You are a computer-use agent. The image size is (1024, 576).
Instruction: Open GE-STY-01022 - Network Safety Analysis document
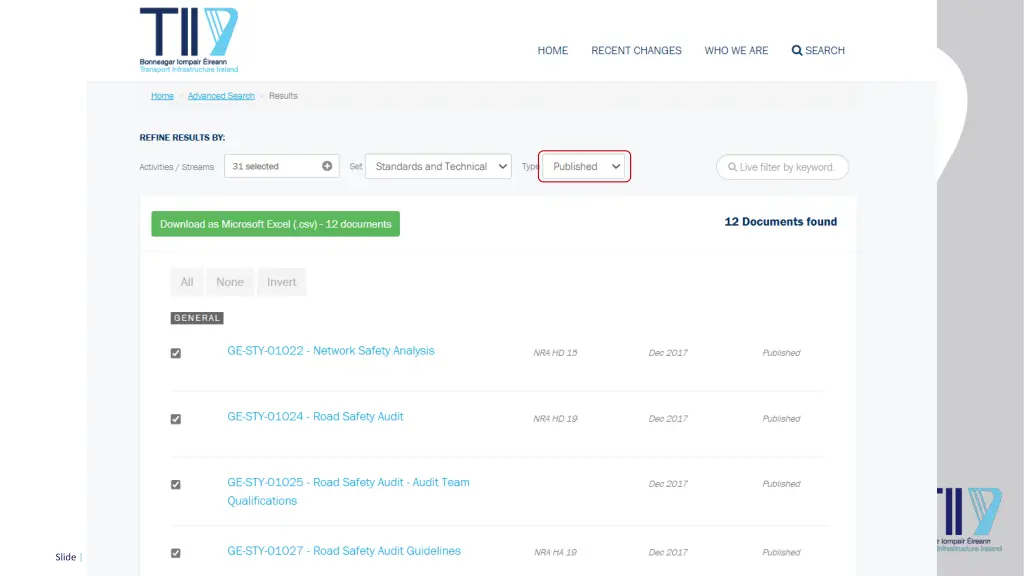pyautogui.click(x=330, y=351)
